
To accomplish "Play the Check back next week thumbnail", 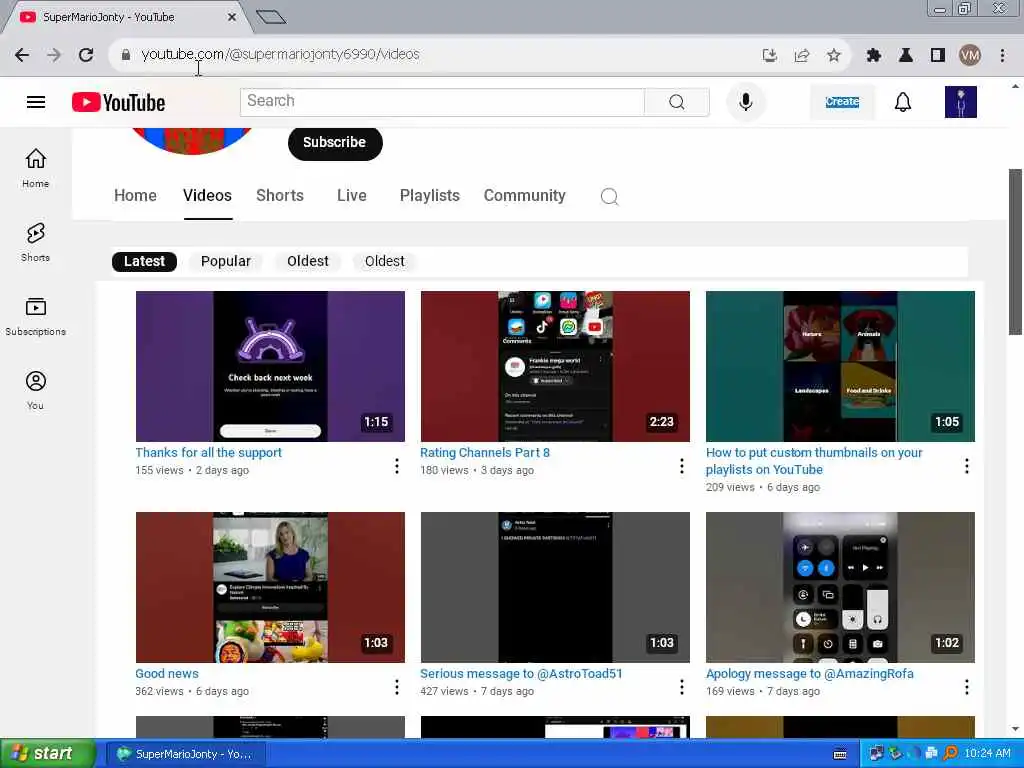I will tap(270, 366).
